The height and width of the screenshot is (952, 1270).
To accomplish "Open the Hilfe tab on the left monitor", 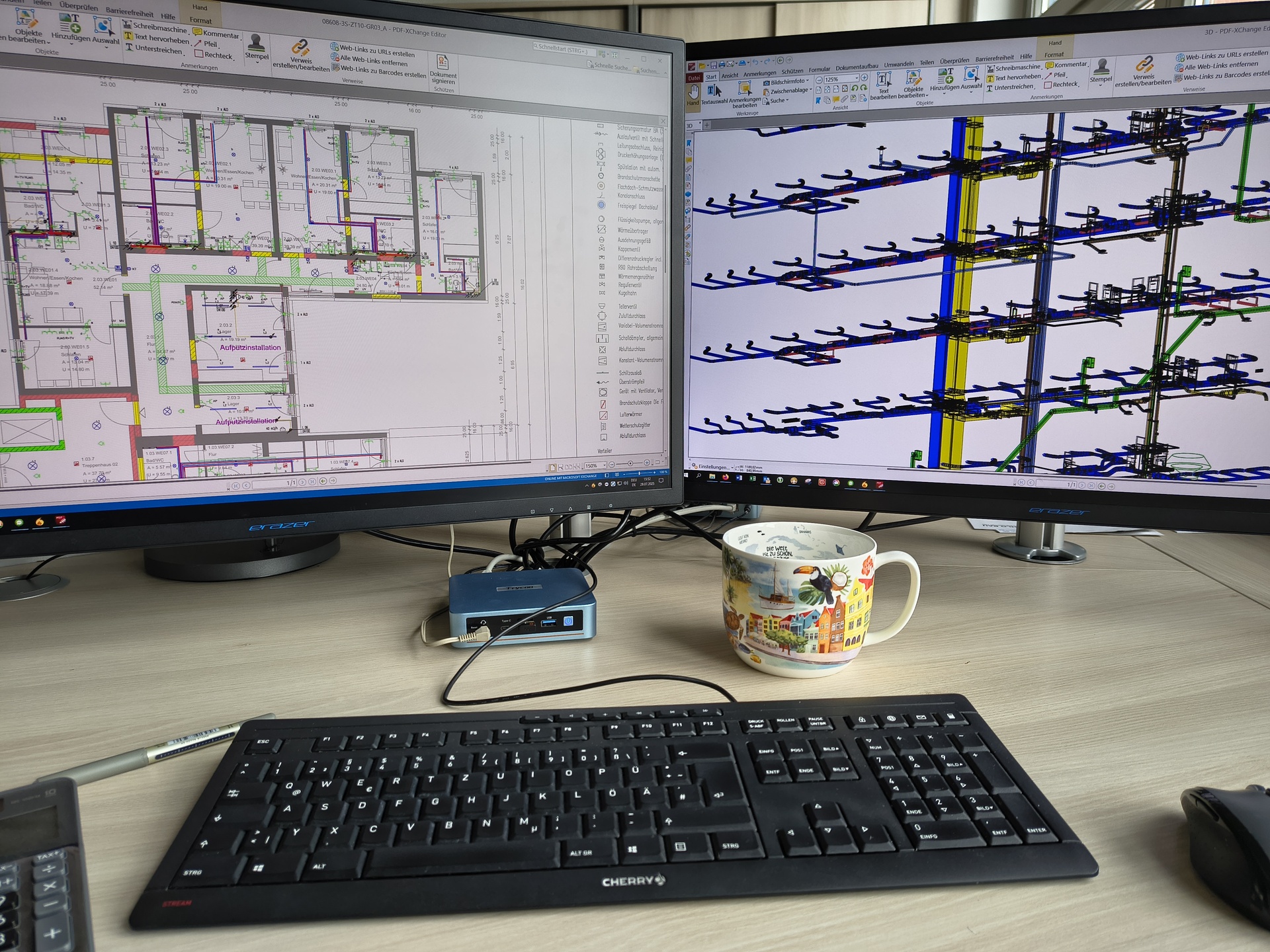I will (x=168, y=17).
